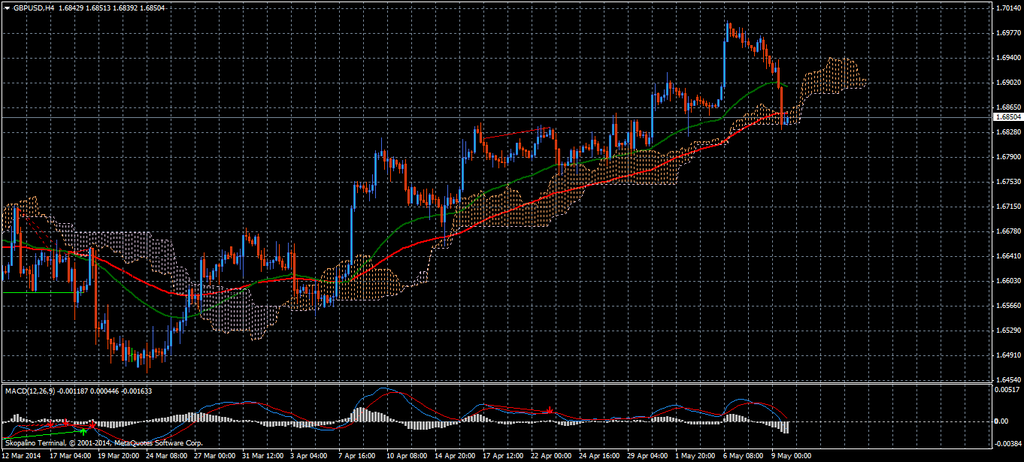This screenshot has height=462, width=1024.
Task: Click the latest blue candle at current price
Action: 787,120
